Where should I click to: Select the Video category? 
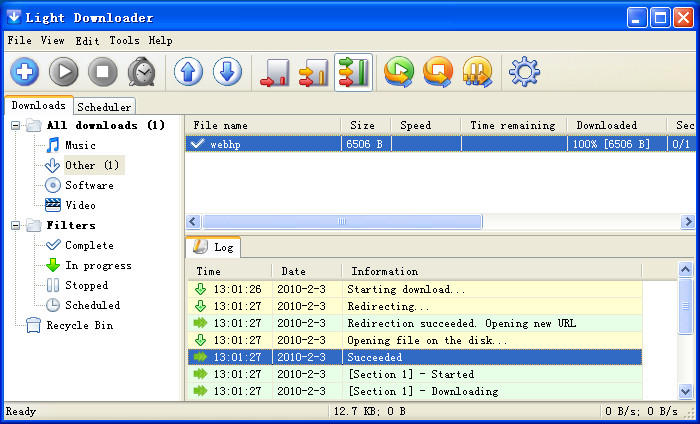(x=80, y=205)
